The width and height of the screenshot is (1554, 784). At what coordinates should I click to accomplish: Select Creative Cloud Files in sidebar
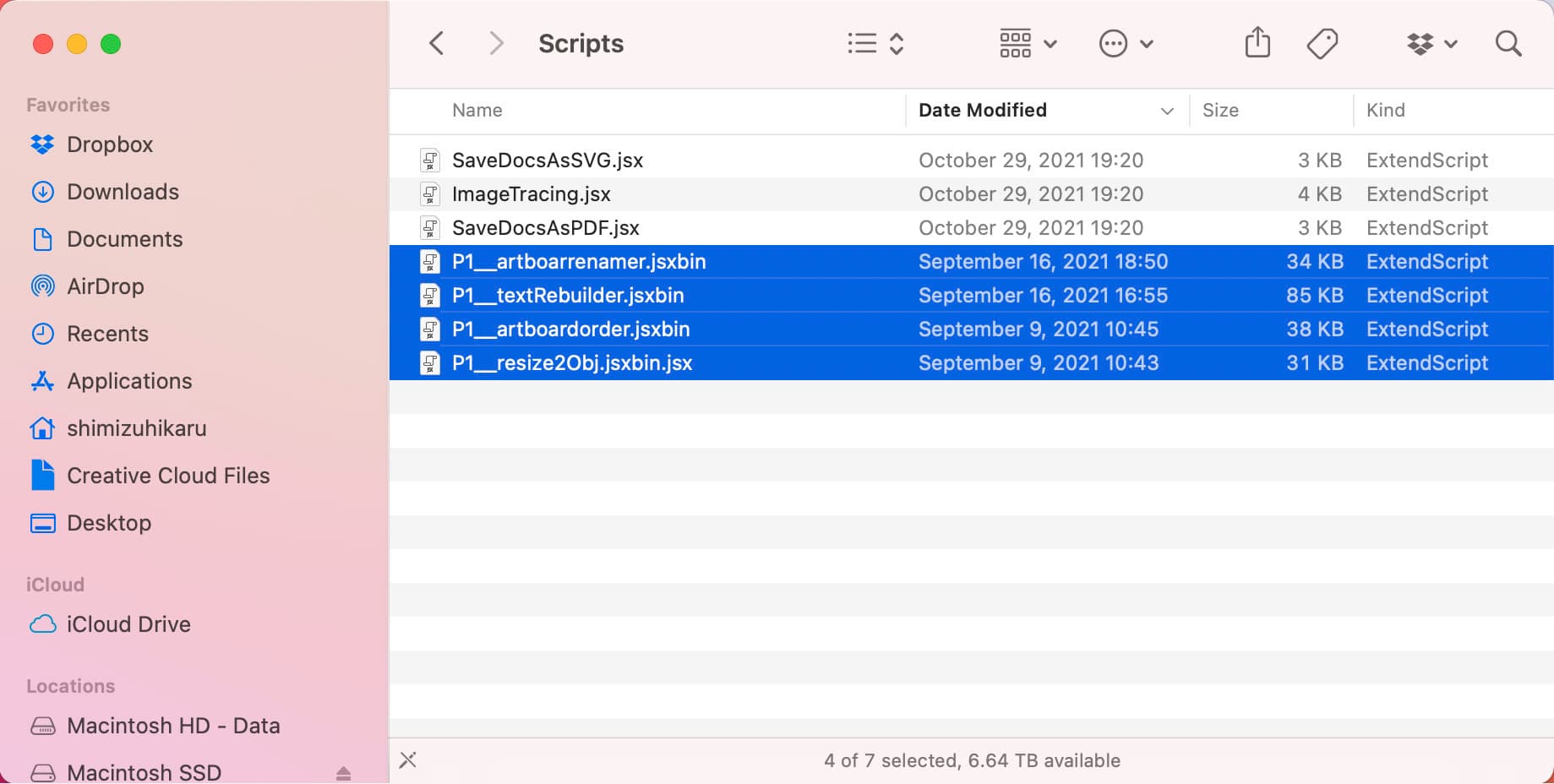tap(168, 476)
